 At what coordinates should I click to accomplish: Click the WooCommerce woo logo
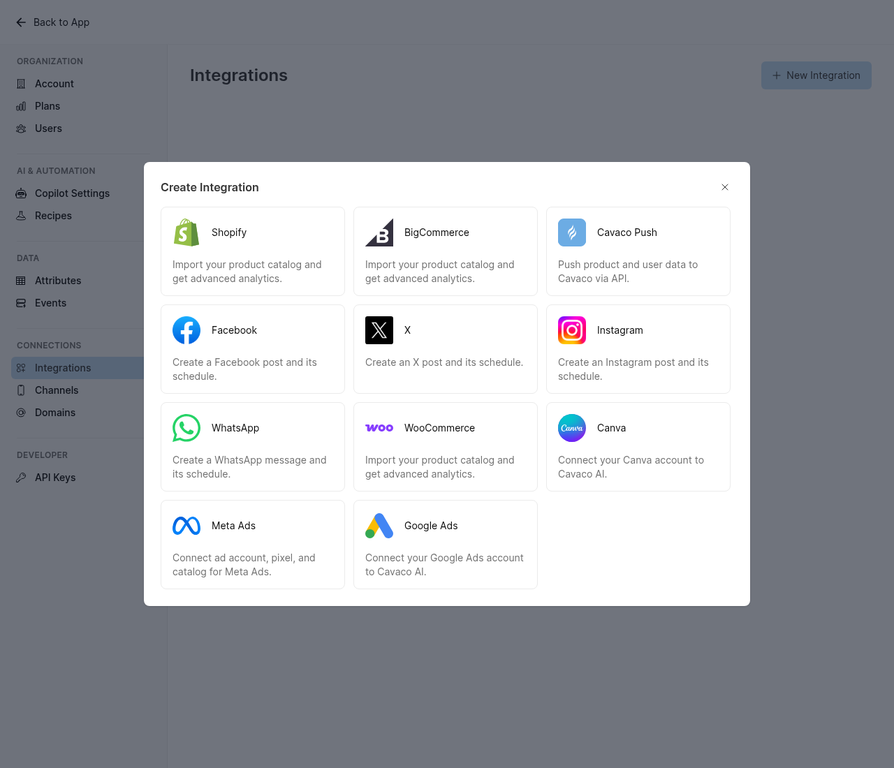coord(379,428)
